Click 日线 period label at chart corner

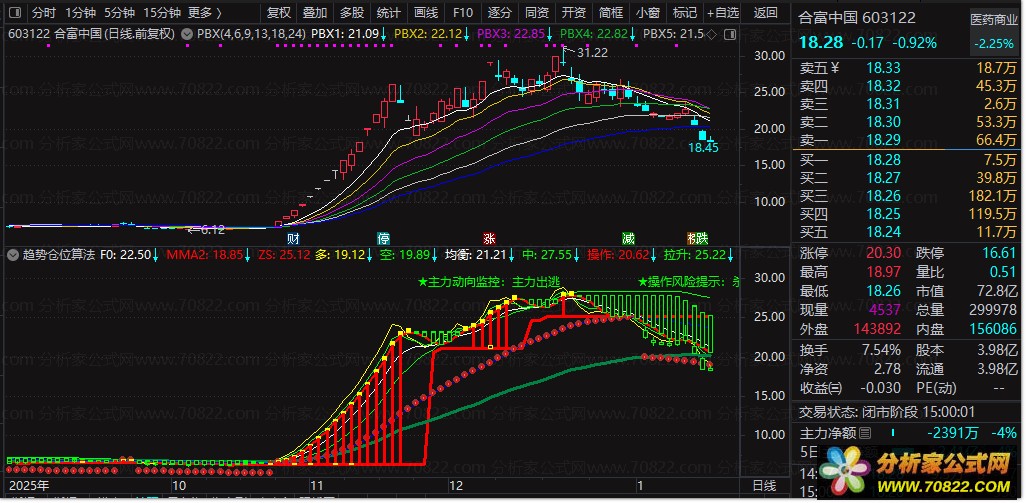tap(764, 486)
